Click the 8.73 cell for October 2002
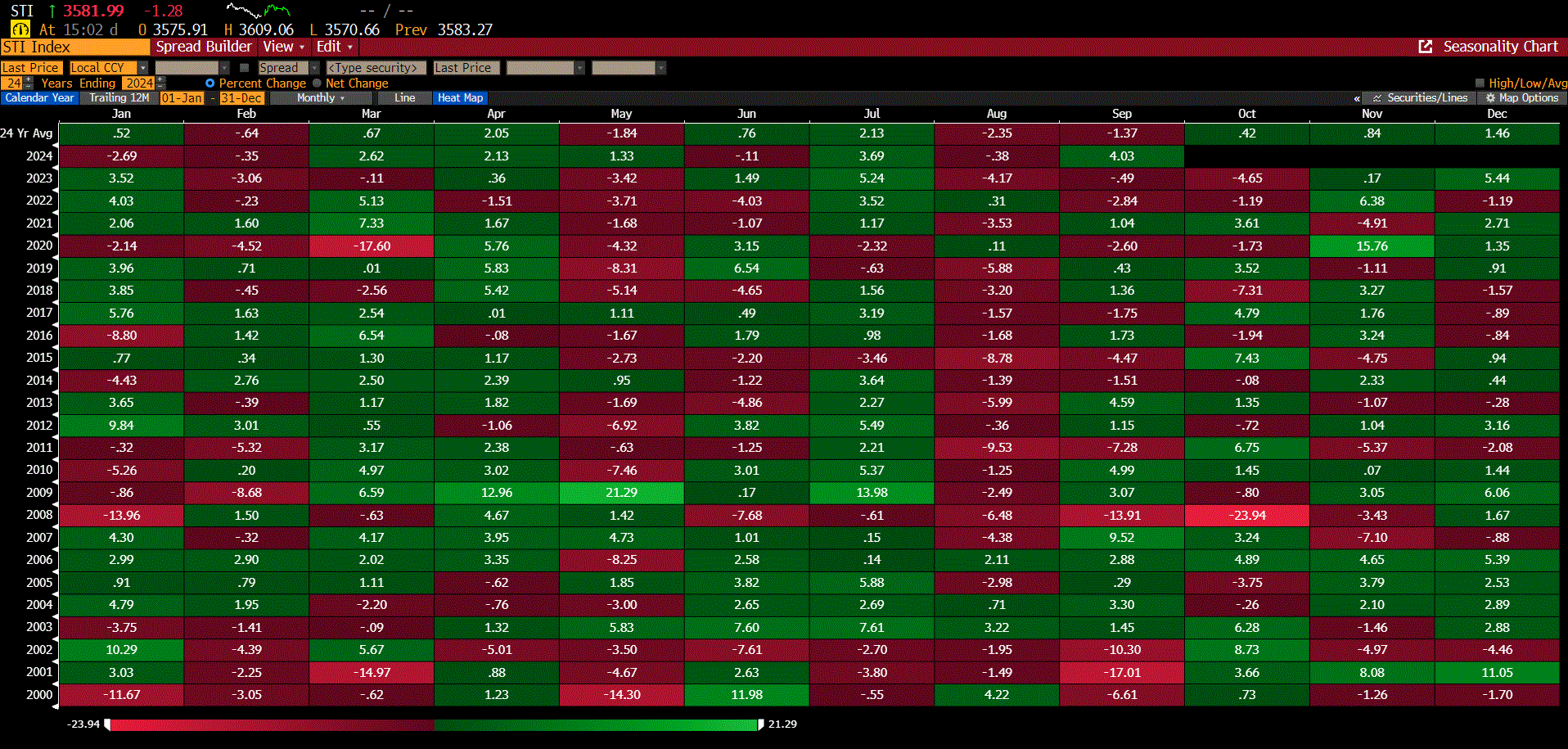 point(1246,650)
